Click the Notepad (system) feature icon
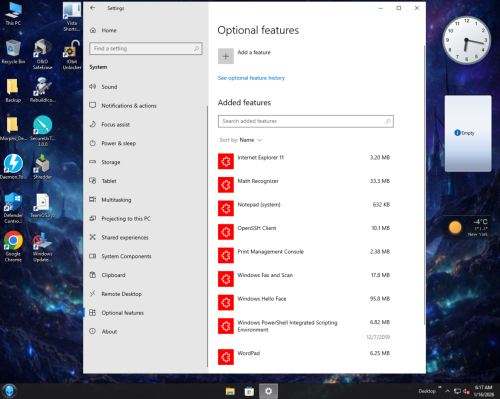The image size is (500, 399). (226, 208)
